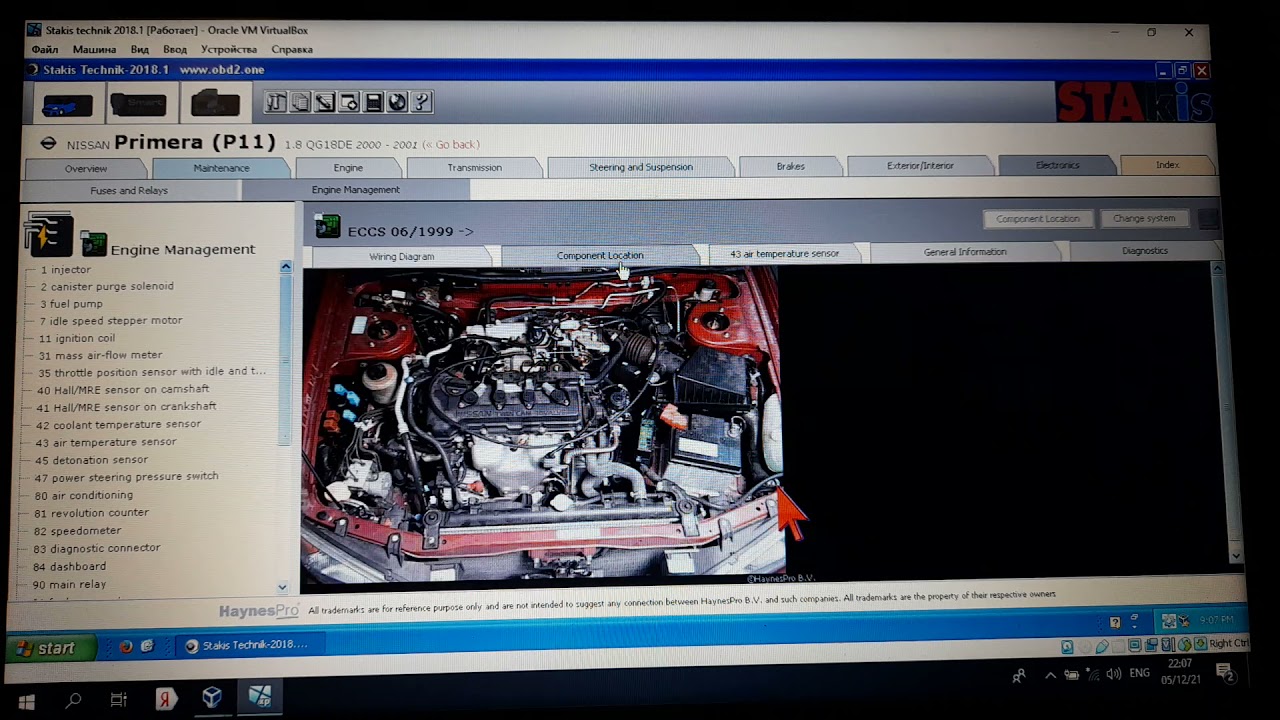Screen dimensions: 1280x720
Task: Click the ECCS green module icon
Action: [x=328, y=227]
